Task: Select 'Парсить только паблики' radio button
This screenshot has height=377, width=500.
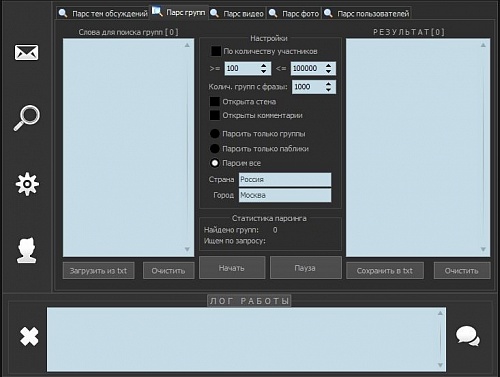Action: (x=215, y=148)
